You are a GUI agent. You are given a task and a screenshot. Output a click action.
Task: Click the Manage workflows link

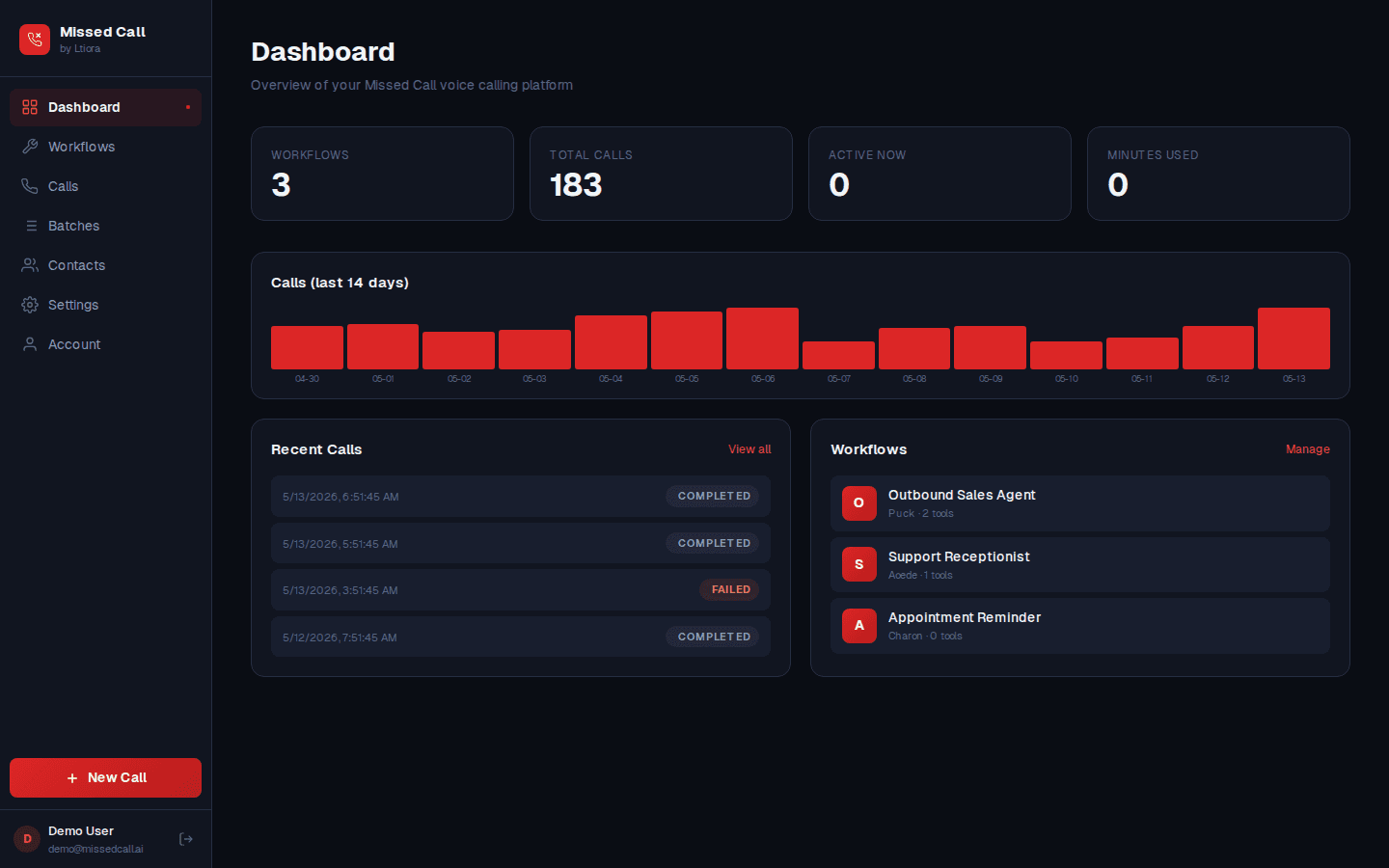tap(1307, 449)
